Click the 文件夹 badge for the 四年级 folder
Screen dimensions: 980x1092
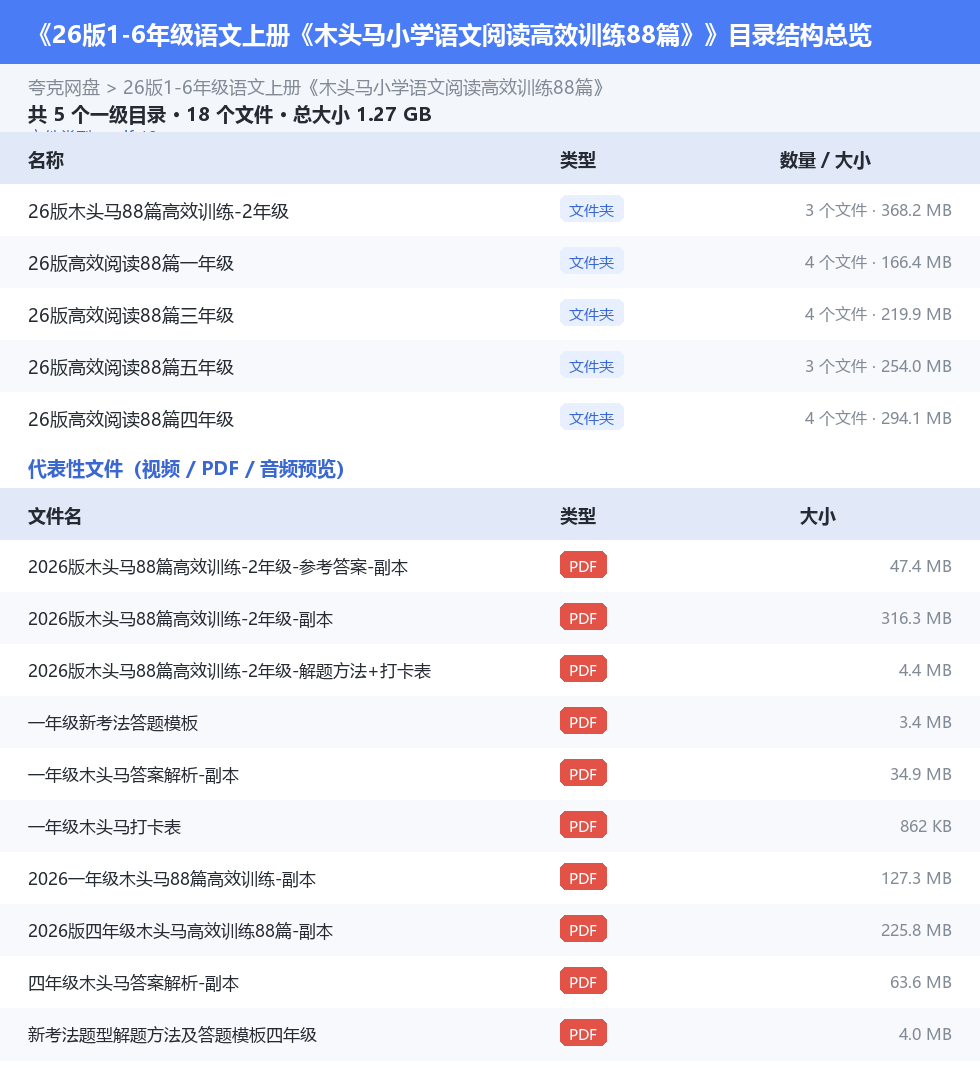coord(591,418)
